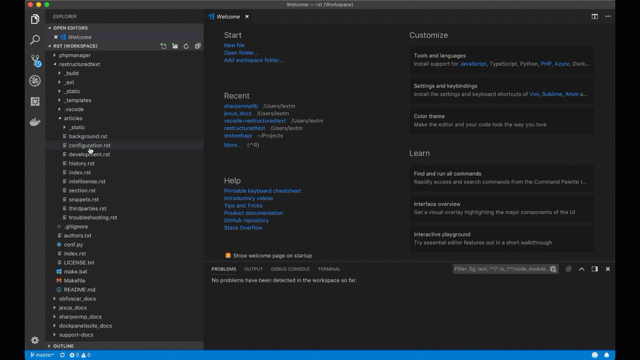This screenshot has width=640, height=360.
Task: Click the More... recent link
Action: (232, 145)
